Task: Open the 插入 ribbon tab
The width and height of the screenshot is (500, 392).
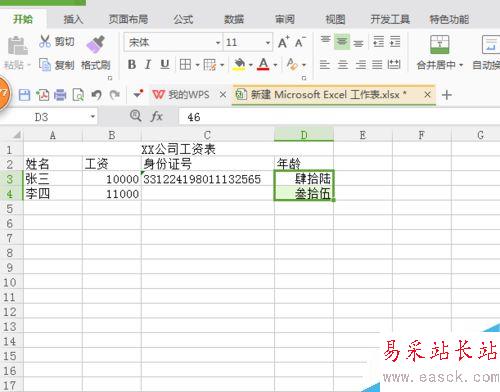Action: (x=73, y=19)
